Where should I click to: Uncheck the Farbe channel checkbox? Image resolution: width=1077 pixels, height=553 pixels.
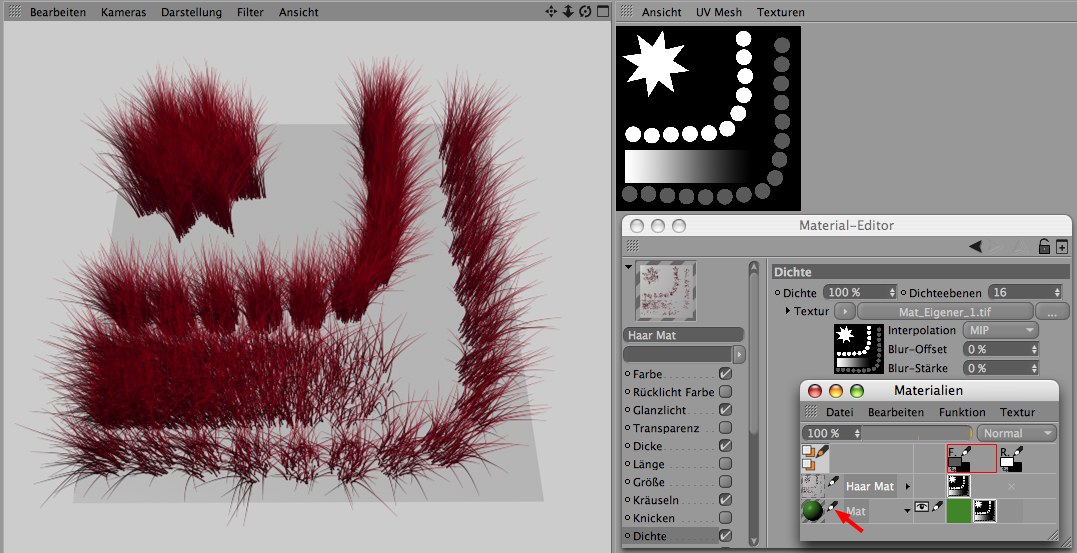point(725,374)
